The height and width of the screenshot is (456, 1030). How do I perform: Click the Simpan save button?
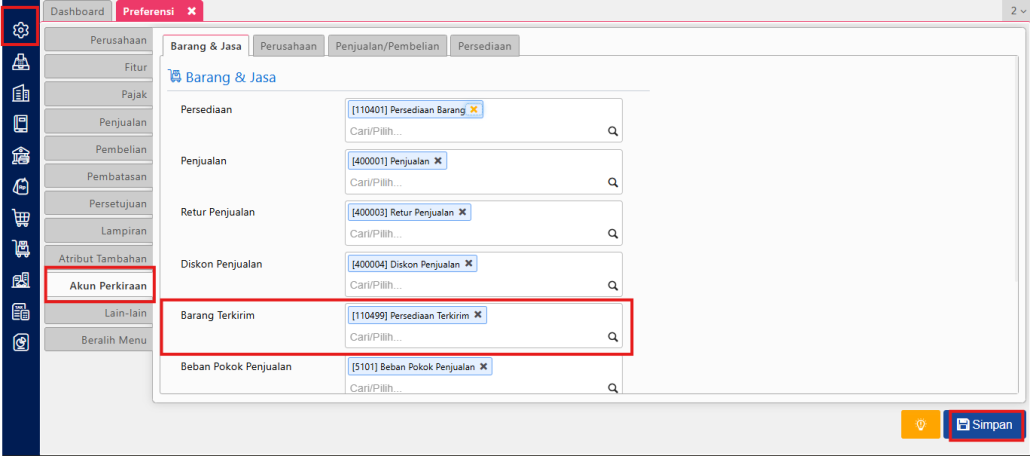coord(985,425)
